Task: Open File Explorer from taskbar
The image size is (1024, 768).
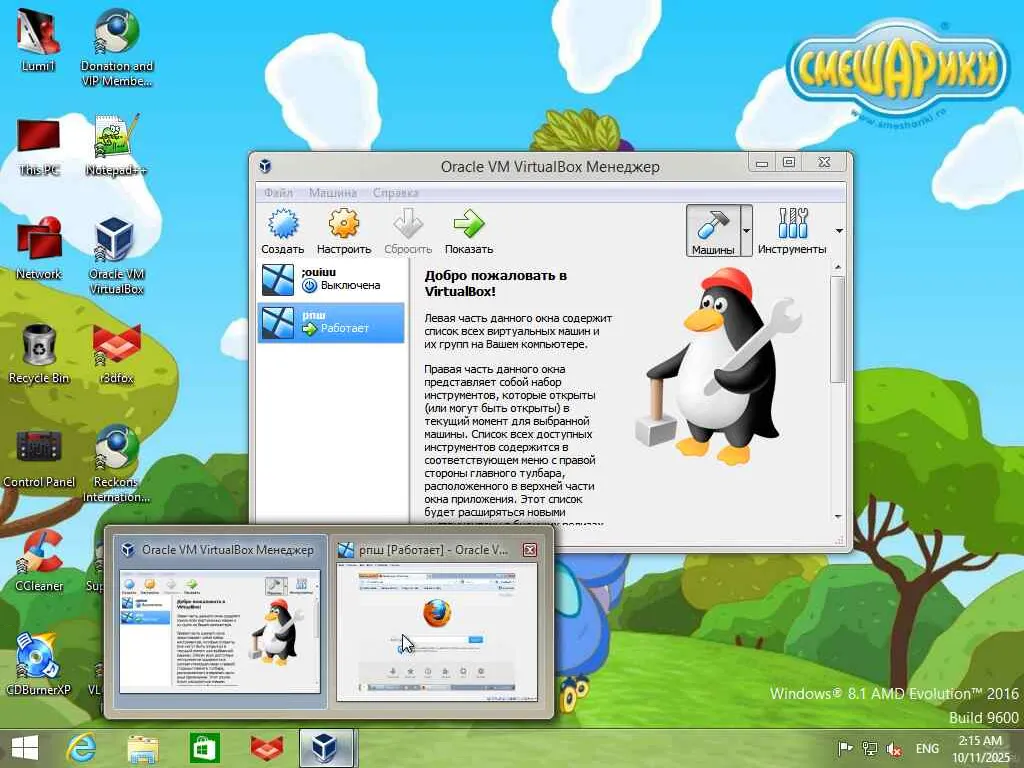Action: pos(142,748)
